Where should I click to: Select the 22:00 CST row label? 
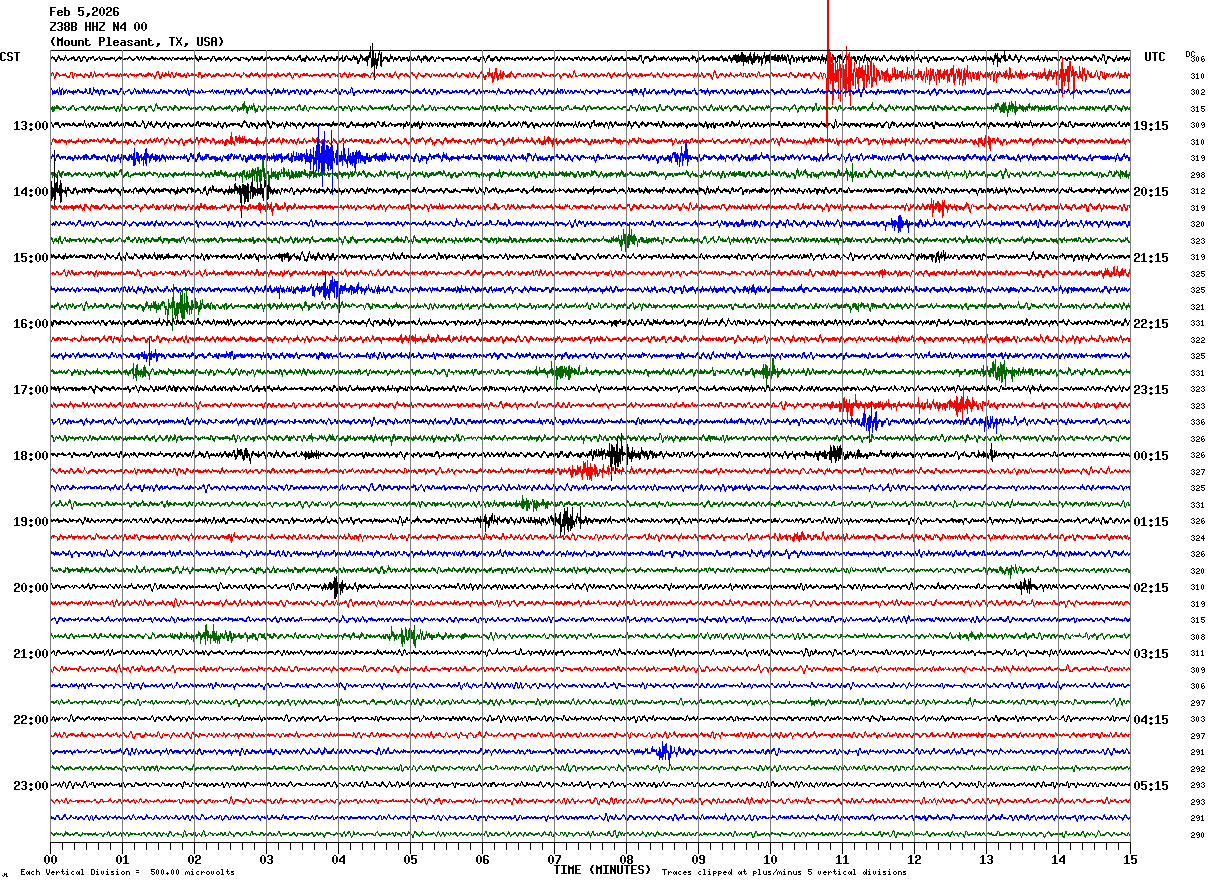tap(31, 720)
